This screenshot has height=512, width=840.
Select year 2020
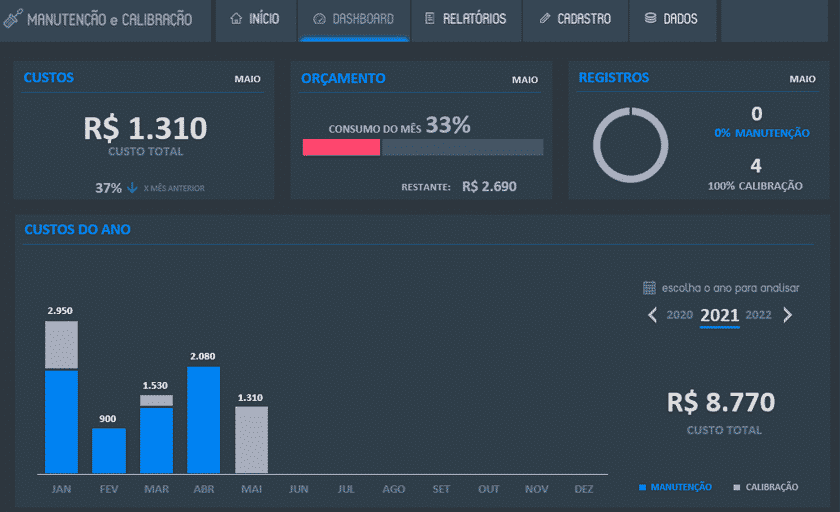(x=679, y=315)
